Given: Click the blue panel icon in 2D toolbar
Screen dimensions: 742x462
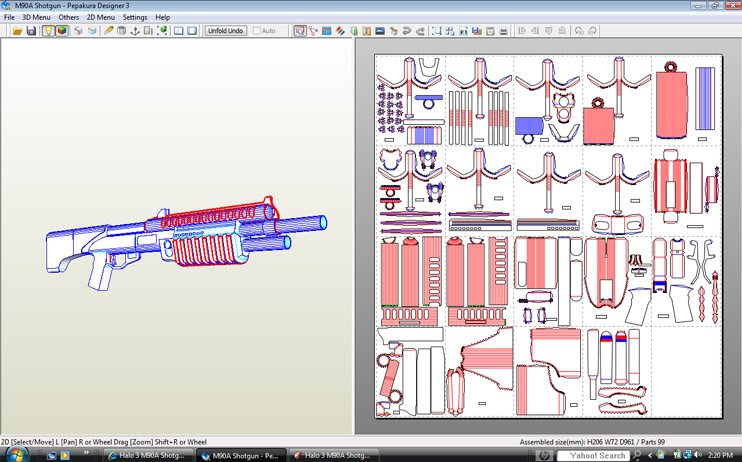Looking at the screenshot, I should tap(327, 31).
